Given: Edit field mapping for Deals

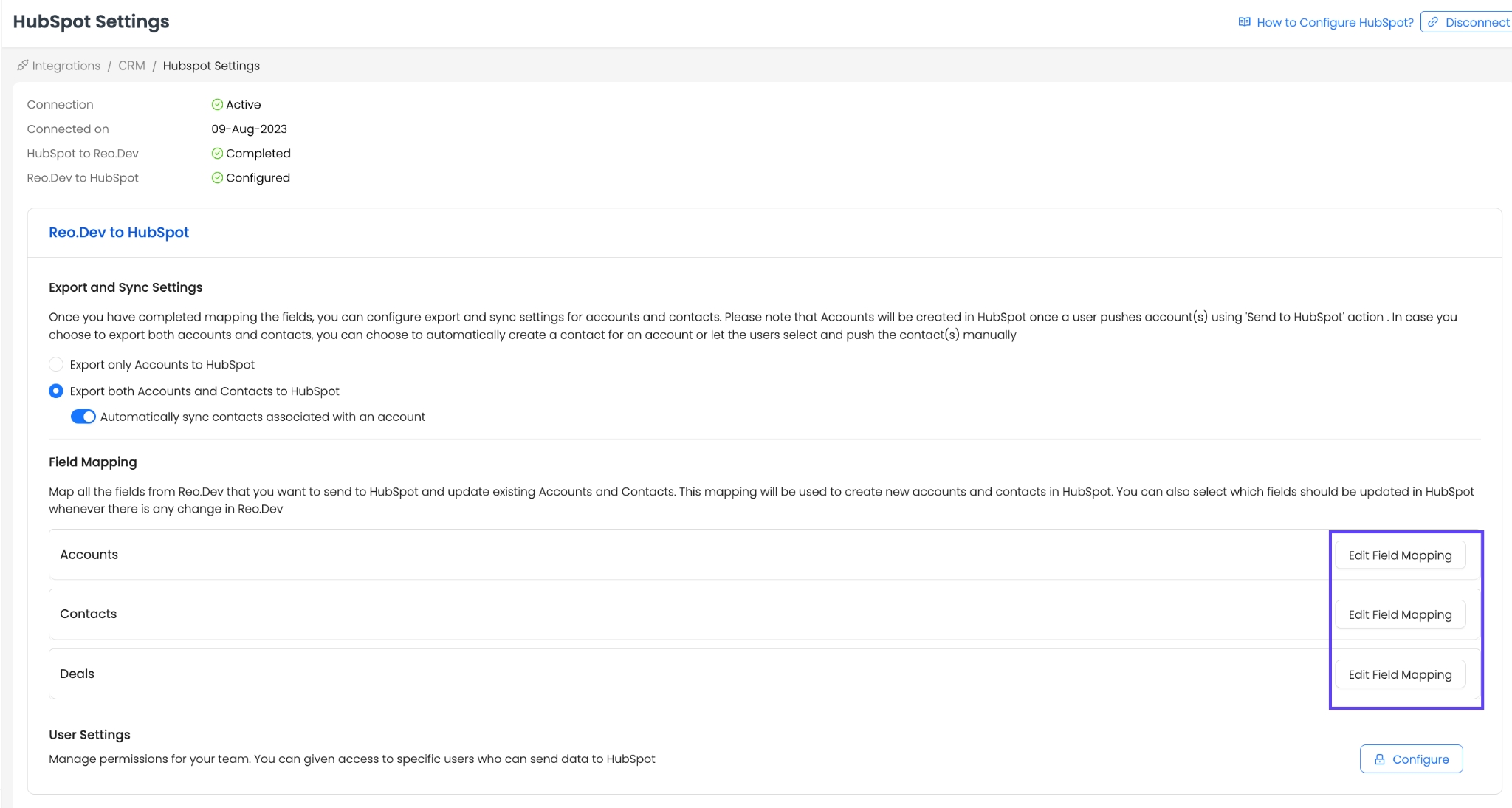Looking at the screenshot, I should pyautogui.click(x=1399, y=674).
